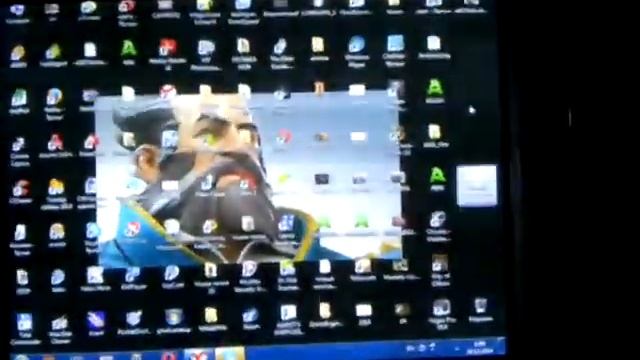Open the green spreadsheet-style icon in left column

[x=19, y=98]
